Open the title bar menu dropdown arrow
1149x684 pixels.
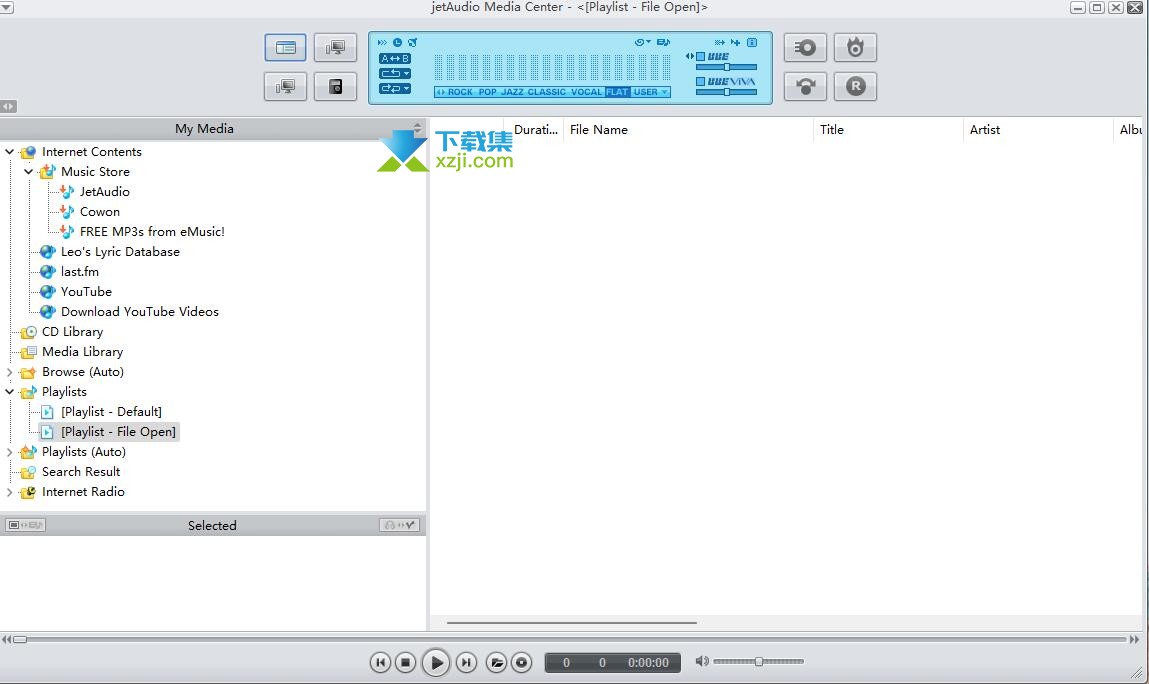coord(7,8)
